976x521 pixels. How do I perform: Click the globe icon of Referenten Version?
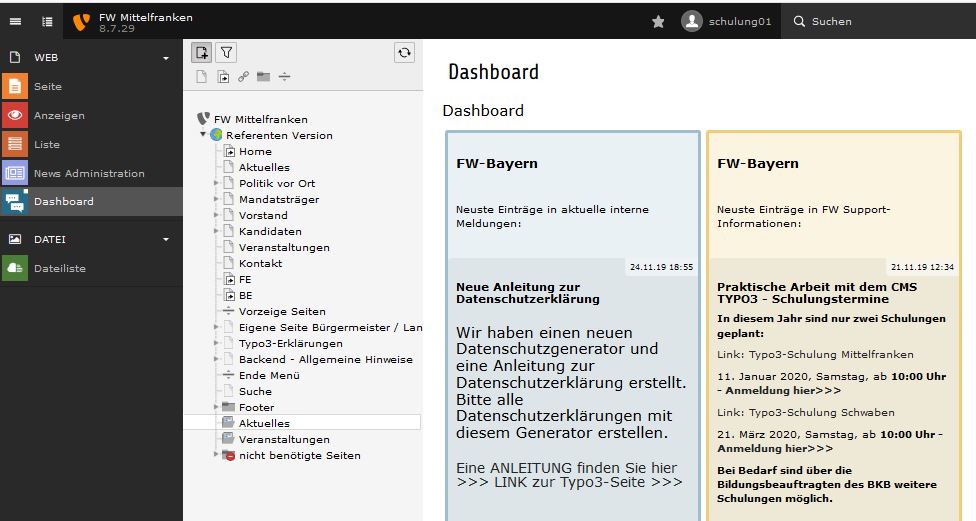point(217,134)
